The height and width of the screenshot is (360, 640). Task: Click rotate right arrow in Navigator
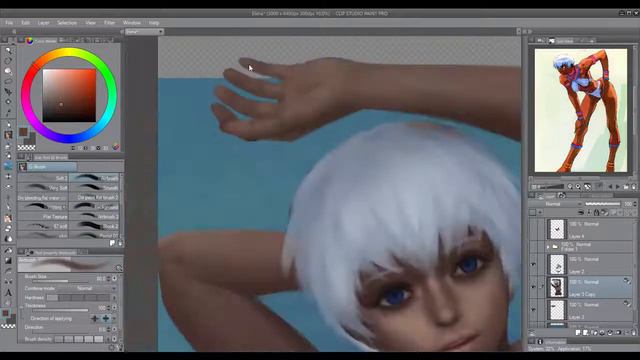tap(618, 187)
